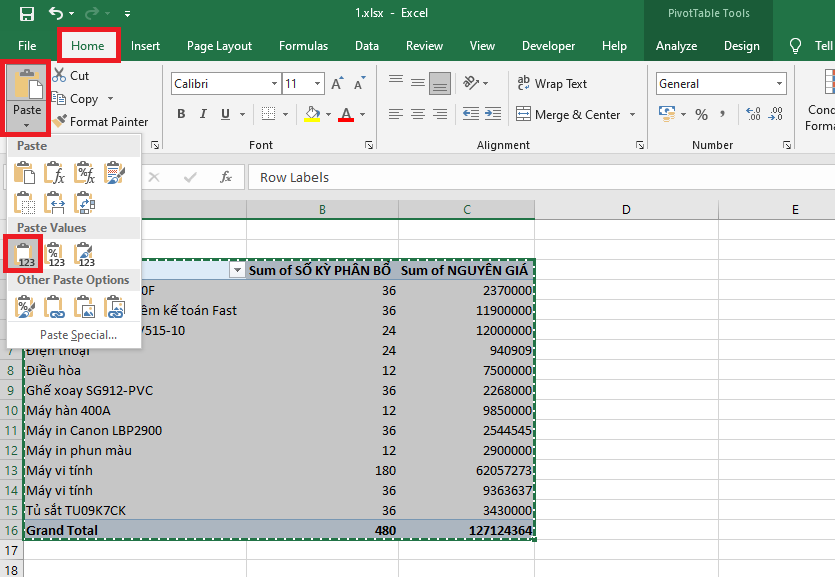Click Merge & Center button
The width and height of the screenshot is (835, 577).
click(567, 114)
